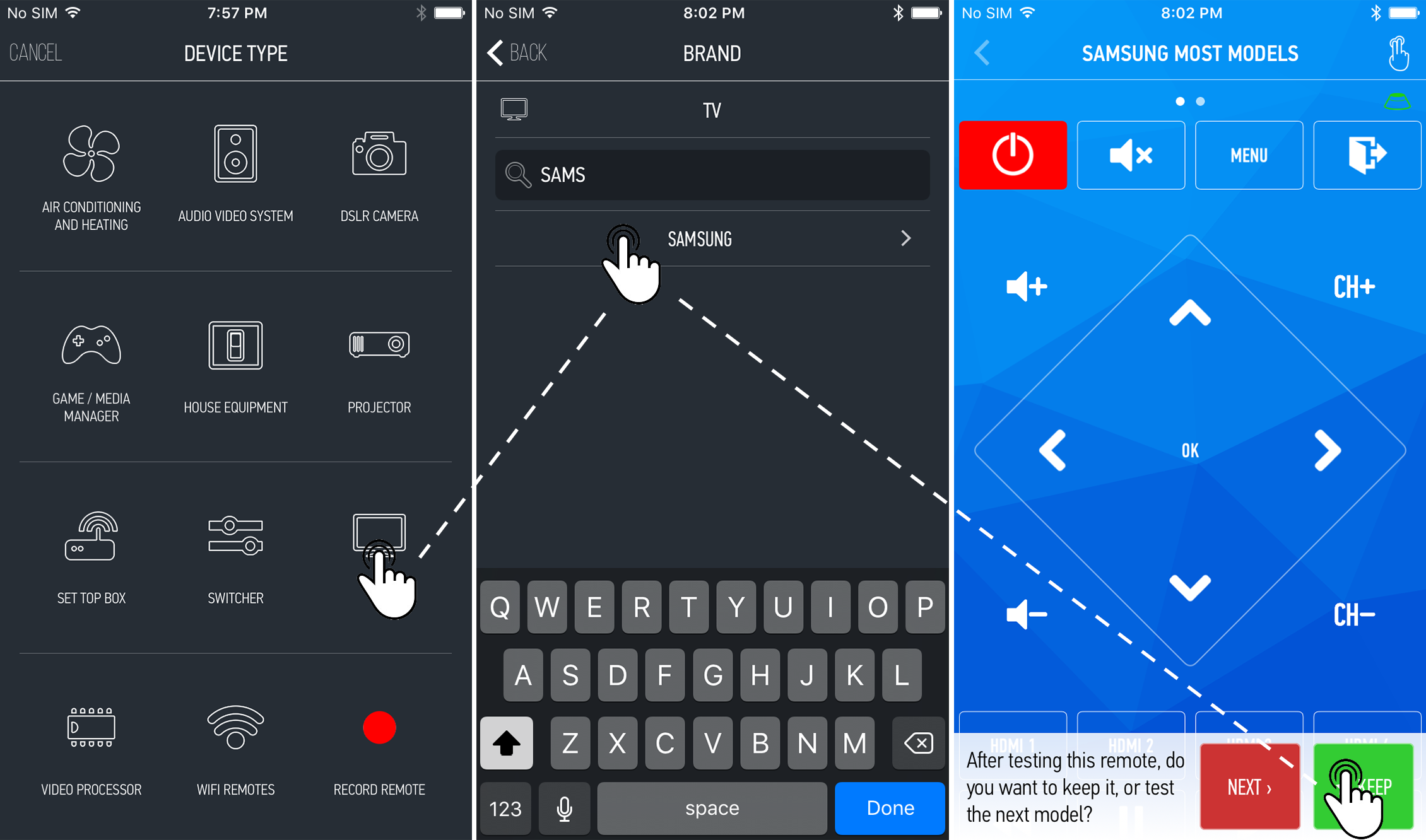Tap the SAMS brand search input field
The height and width of the screenshot is (840, 1426).
point(713,175)
